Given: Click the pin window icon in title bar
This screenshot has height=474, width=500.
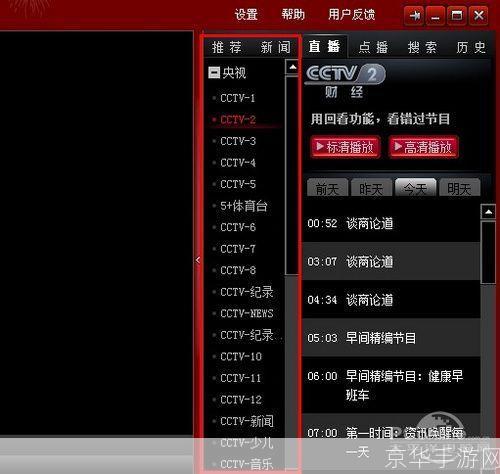Looking at the screenshot, I should point(414,15).
